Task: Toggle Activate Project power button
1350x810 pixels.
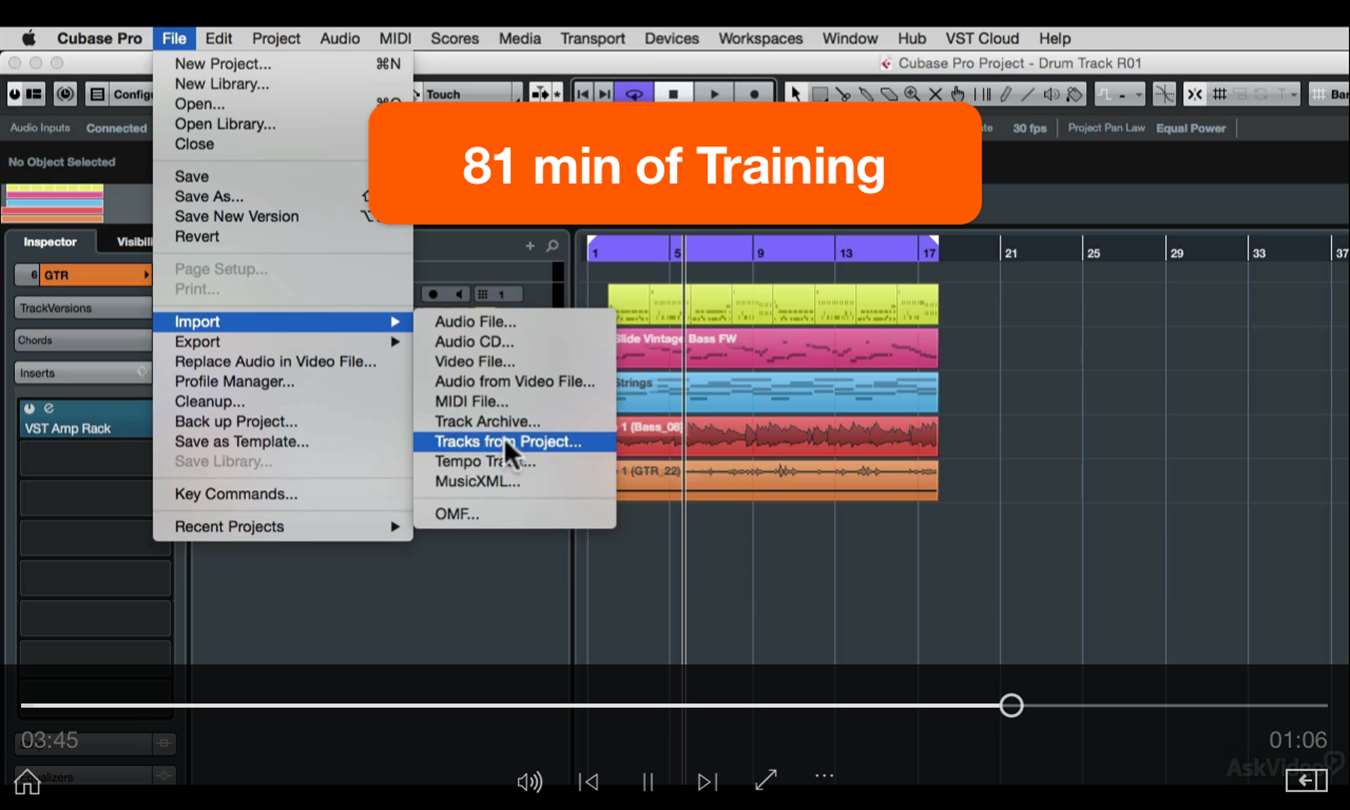Action: (x=13, y=94)
